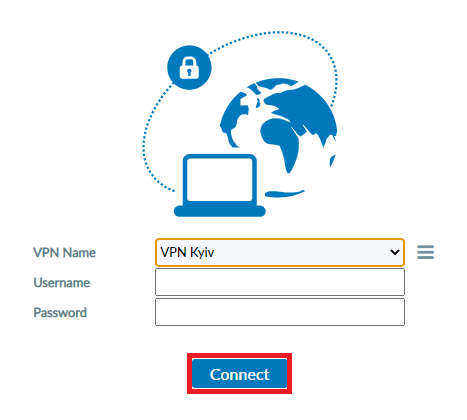Screen dimensions: 467x420
Task: Open the VPN Kyiv combo box
Action: tap(280, 252)
